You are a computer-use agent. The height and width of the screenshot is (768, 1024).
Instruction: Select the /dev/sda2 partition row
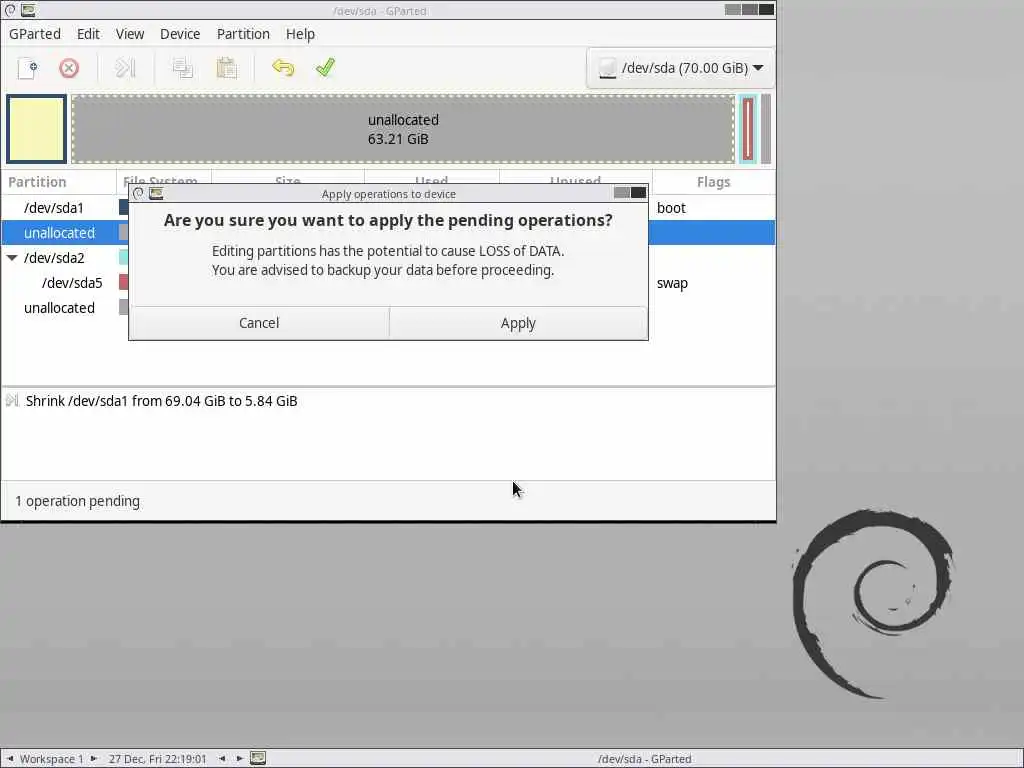389,258
